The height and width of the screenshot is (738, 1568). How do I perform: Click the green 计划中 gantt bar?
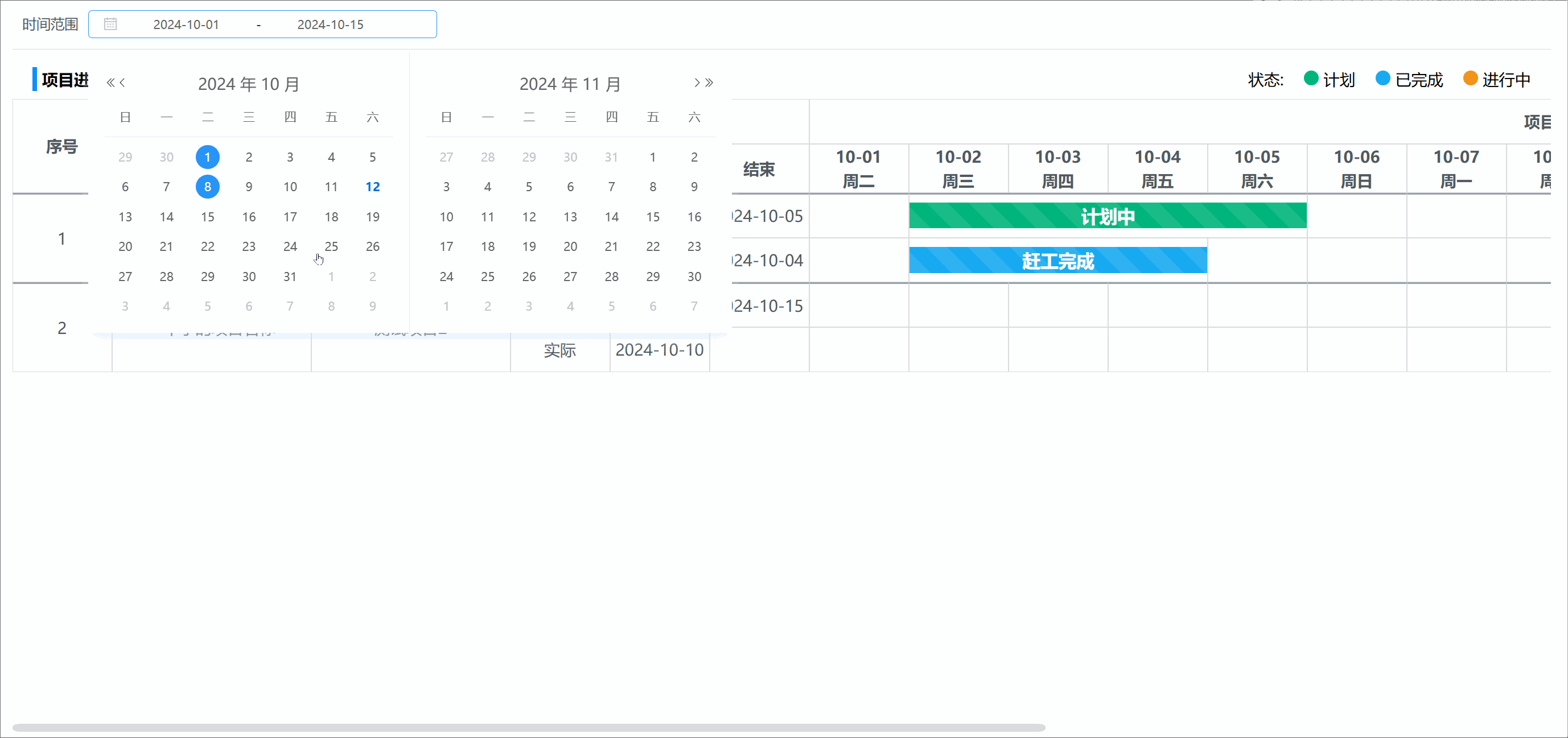pos(1108,216)
